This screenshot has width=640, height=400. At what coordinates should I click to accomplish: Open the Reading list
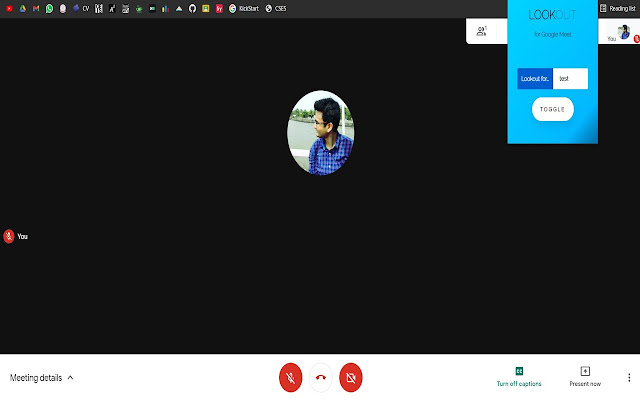point(618,9)
